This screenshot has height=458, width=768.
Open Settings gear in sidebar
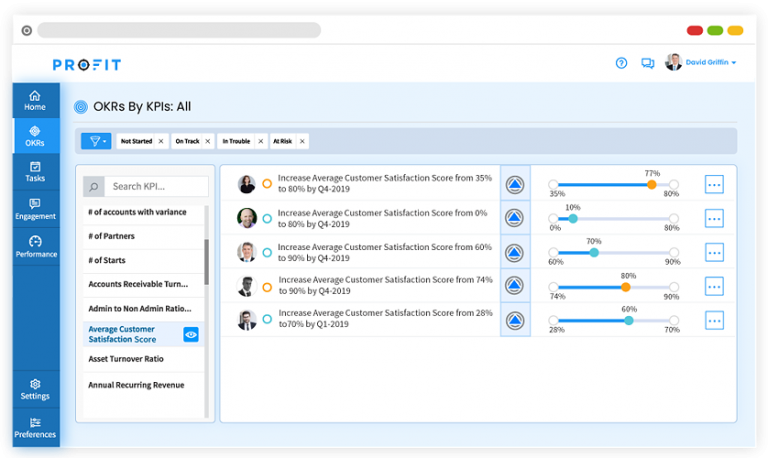click(x=35, y=389)
